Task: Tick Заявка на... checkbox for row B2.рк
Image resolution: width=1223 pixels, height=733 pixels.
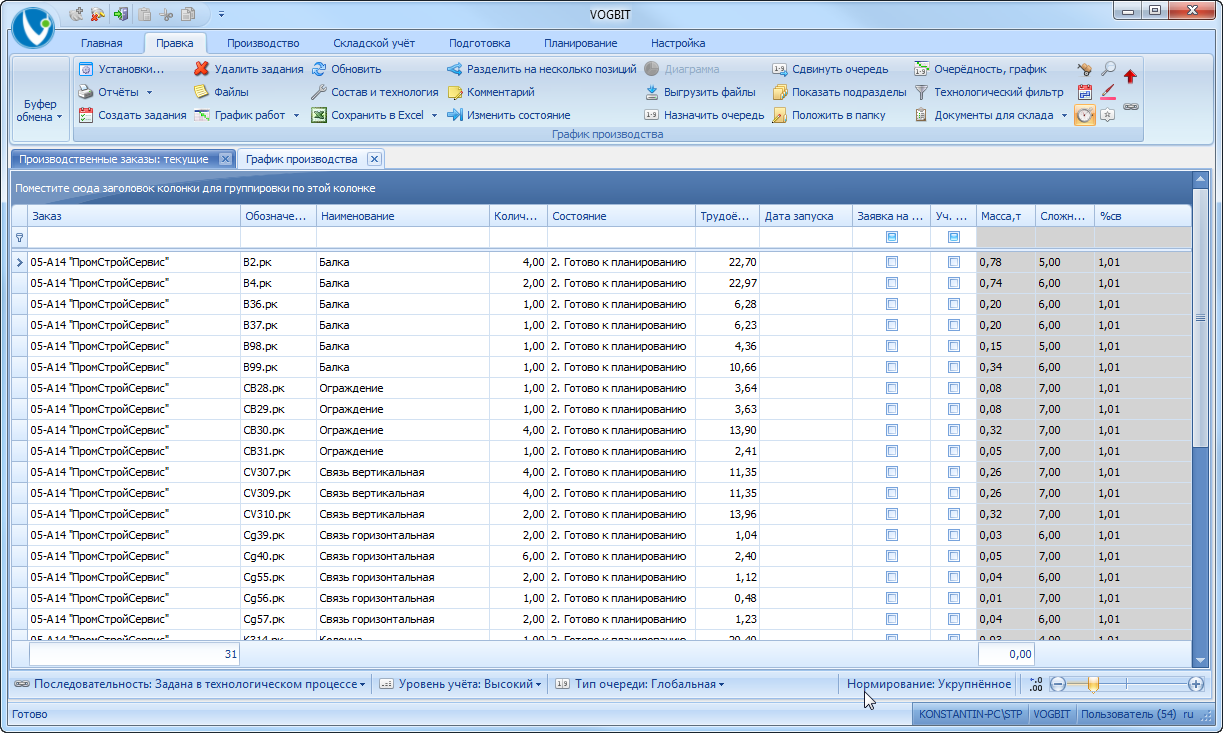Action: pos(892,262)
